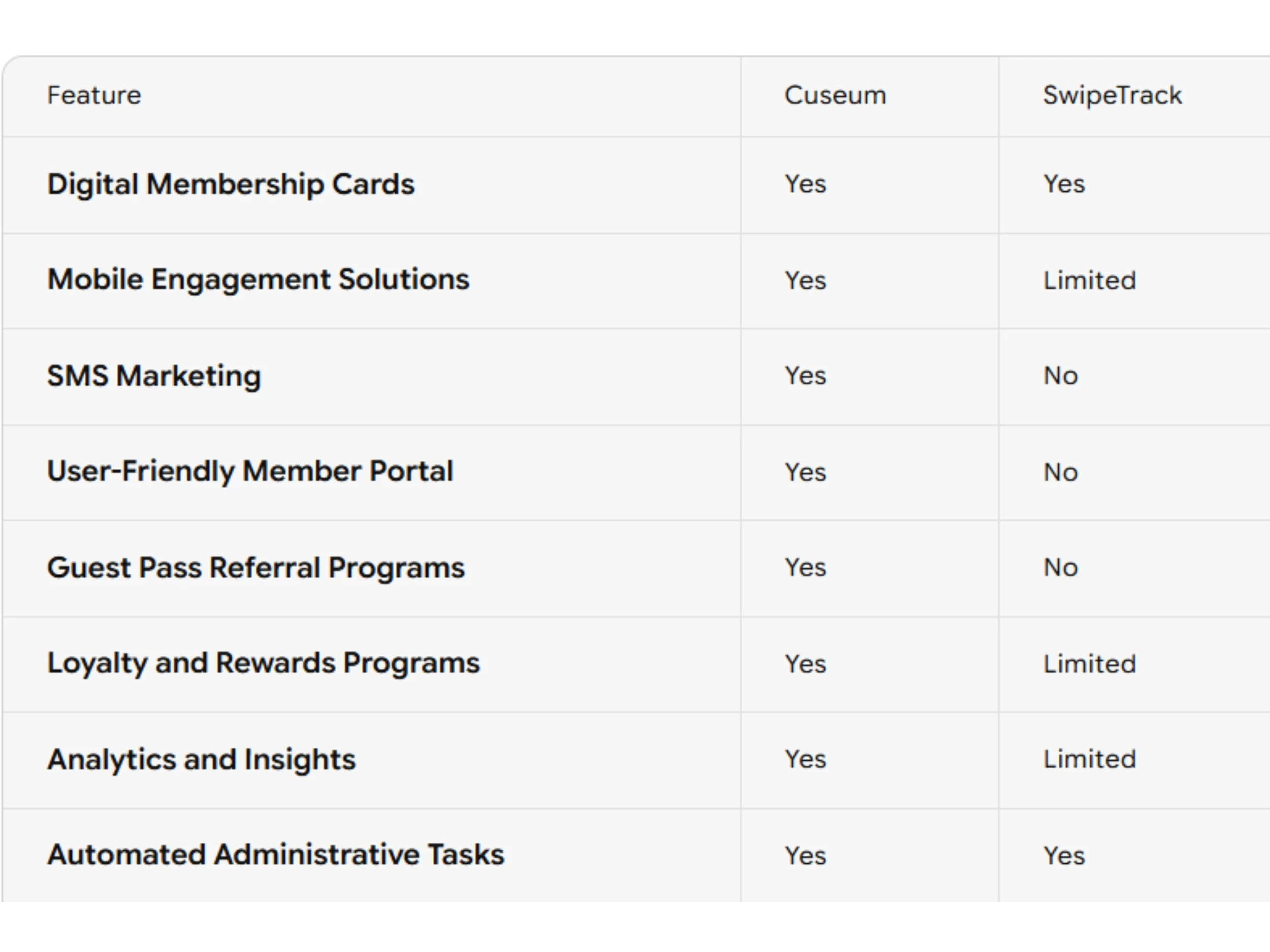Select SwipeTrack's Limited cell for Loyalty and Rewards
Viewport: 1270px width, 952px height.
point(1089,664)
